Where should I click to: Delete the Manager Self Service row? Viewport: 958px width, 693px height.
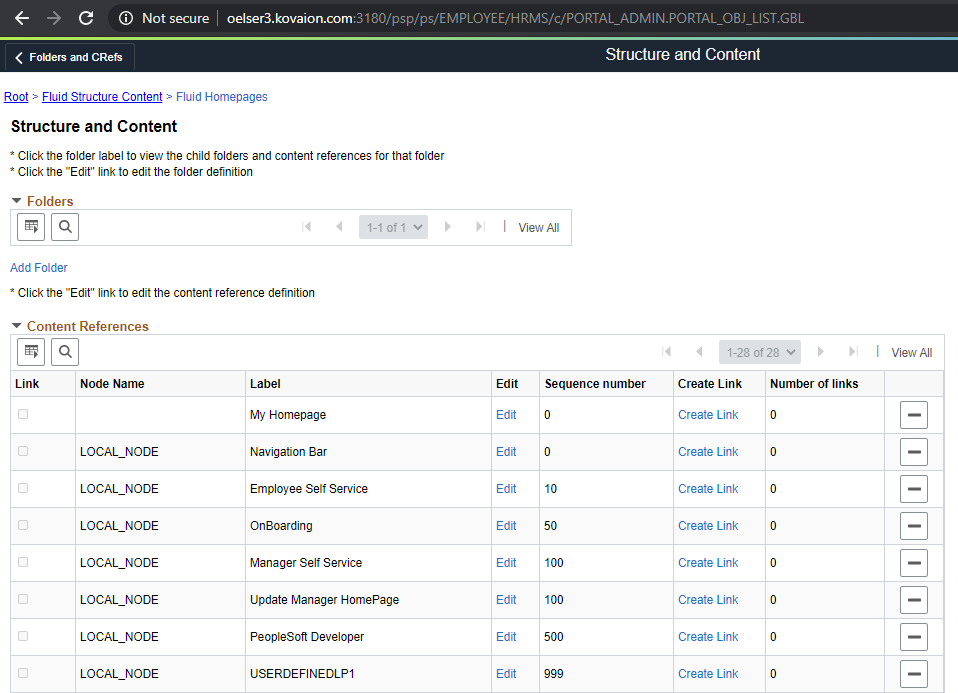tap(913, 563)
